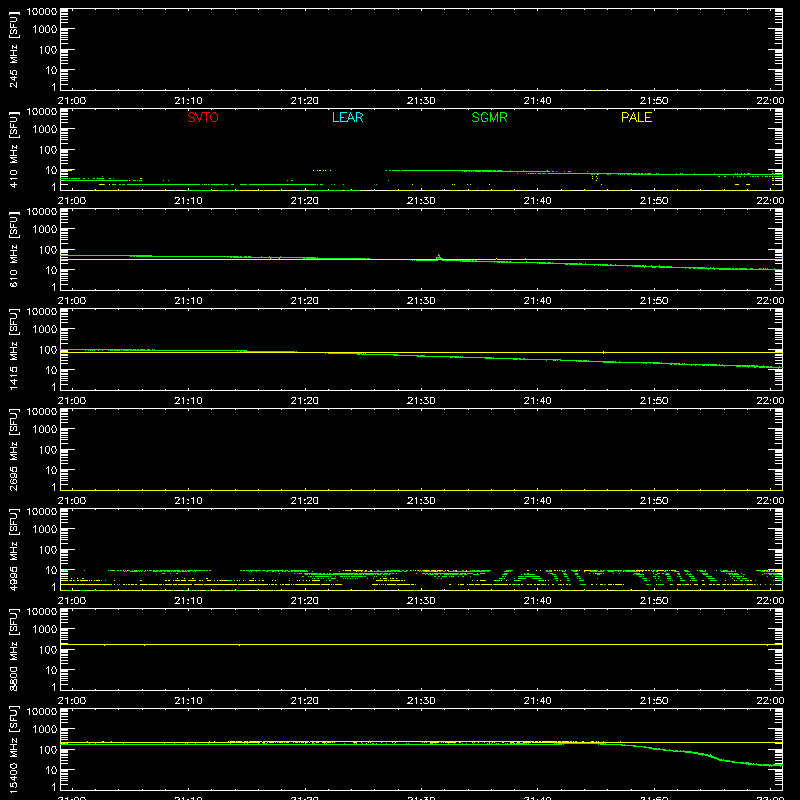Click the 1000 y-axis value on 610 MHz panel
This screenshot has height=800, width=800.
pyautogui.click(x=45, y=230)
